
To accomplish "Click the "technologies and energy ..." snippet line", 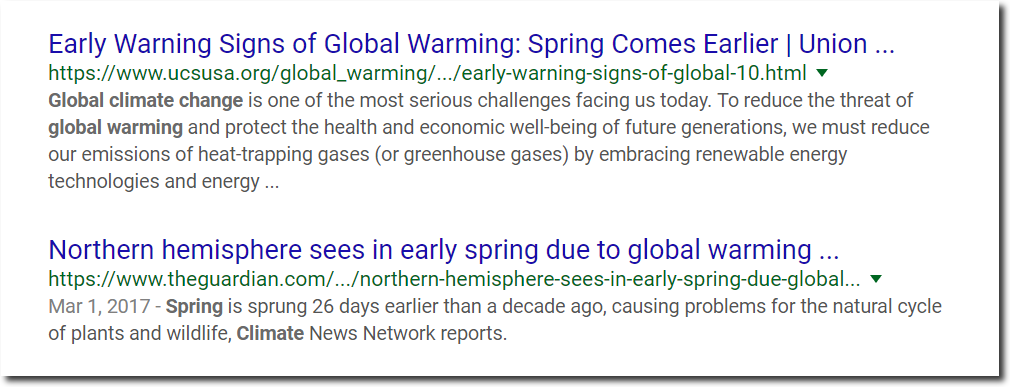I will [164, 182].
